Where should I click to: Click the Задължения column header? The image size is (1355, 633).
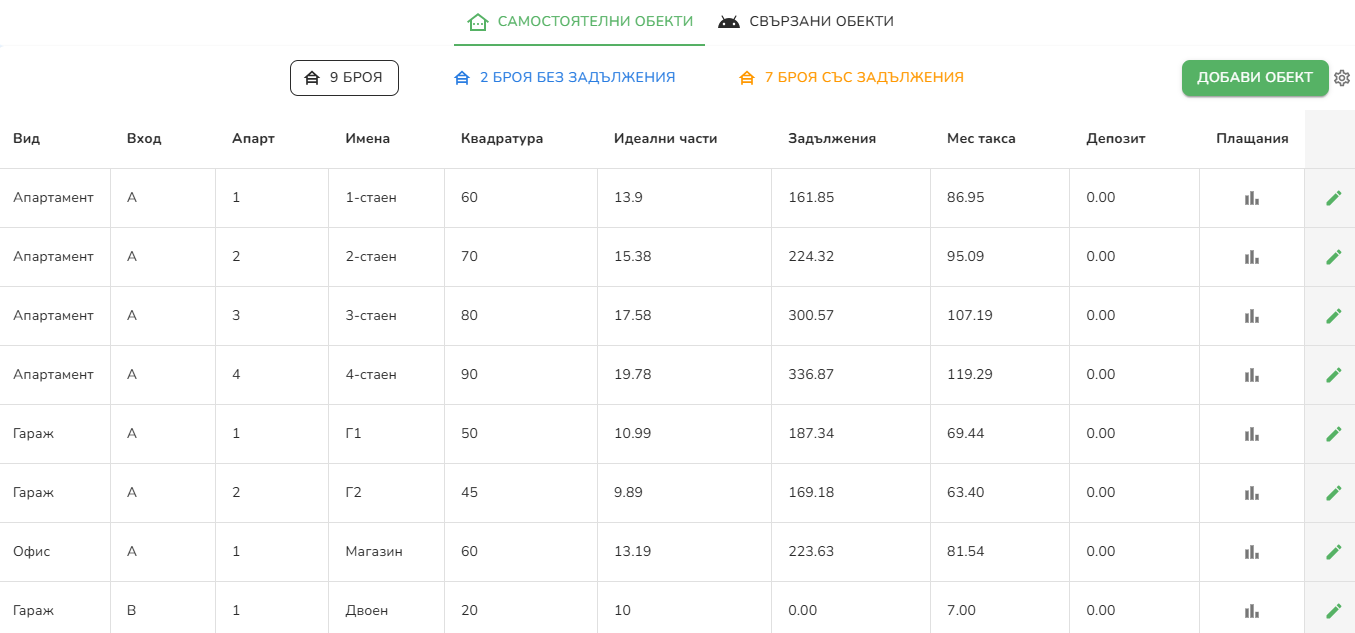(830, 138)
